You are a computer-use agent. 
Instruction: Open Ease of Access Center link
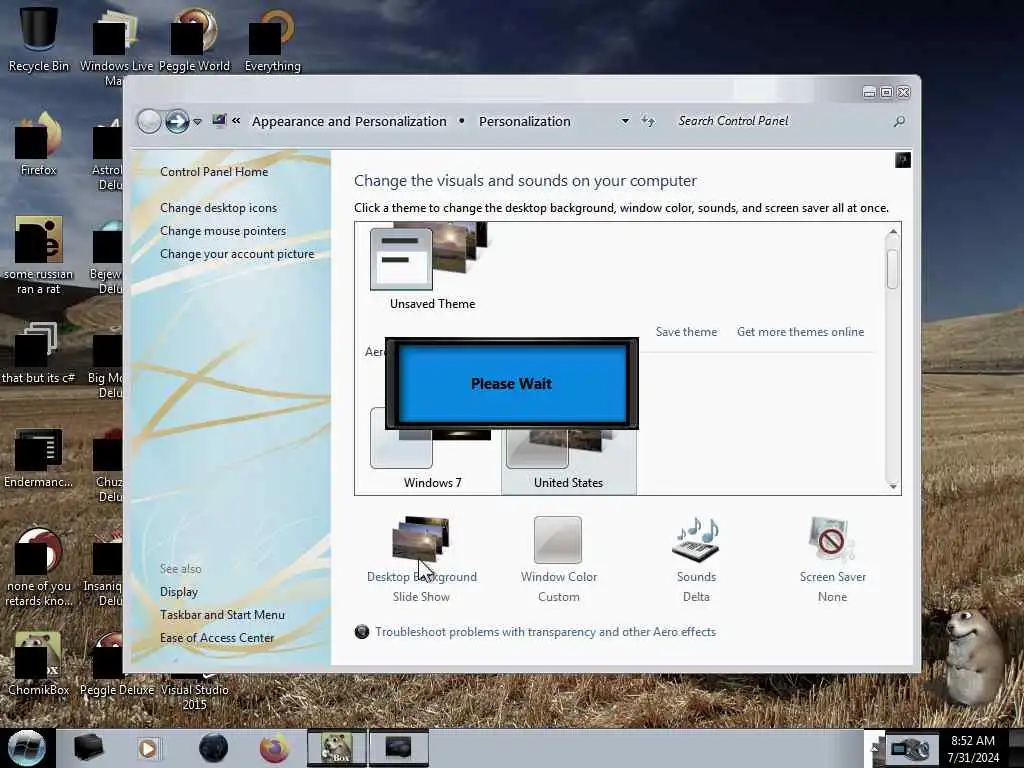pos(217,637)
